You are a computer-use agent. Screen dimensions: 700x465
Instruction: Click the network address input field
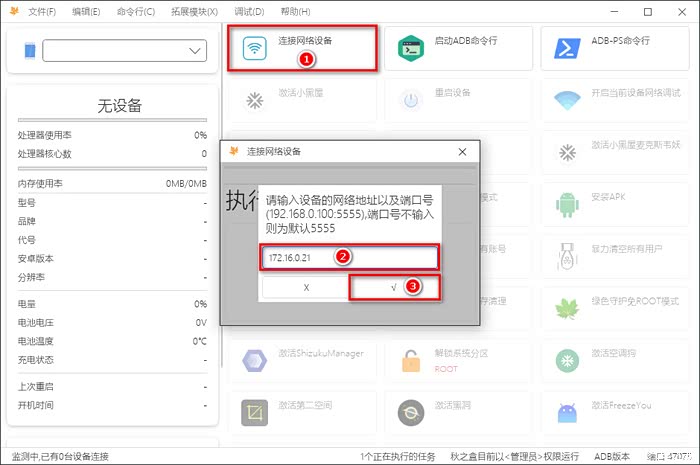point(350,257)
